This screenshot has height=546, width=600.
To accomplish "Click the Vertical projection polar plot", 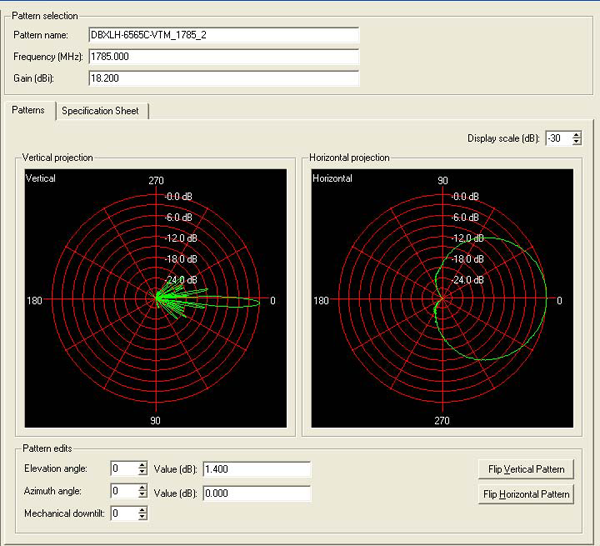I will tap(156, 299).
